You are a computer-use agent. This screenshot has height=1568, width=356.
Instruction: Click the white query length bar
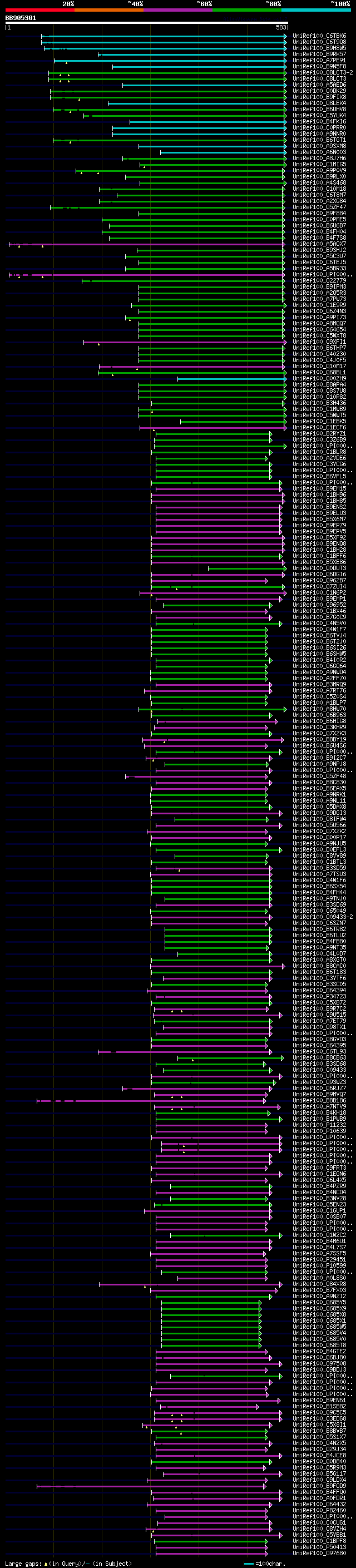point(146,22)
